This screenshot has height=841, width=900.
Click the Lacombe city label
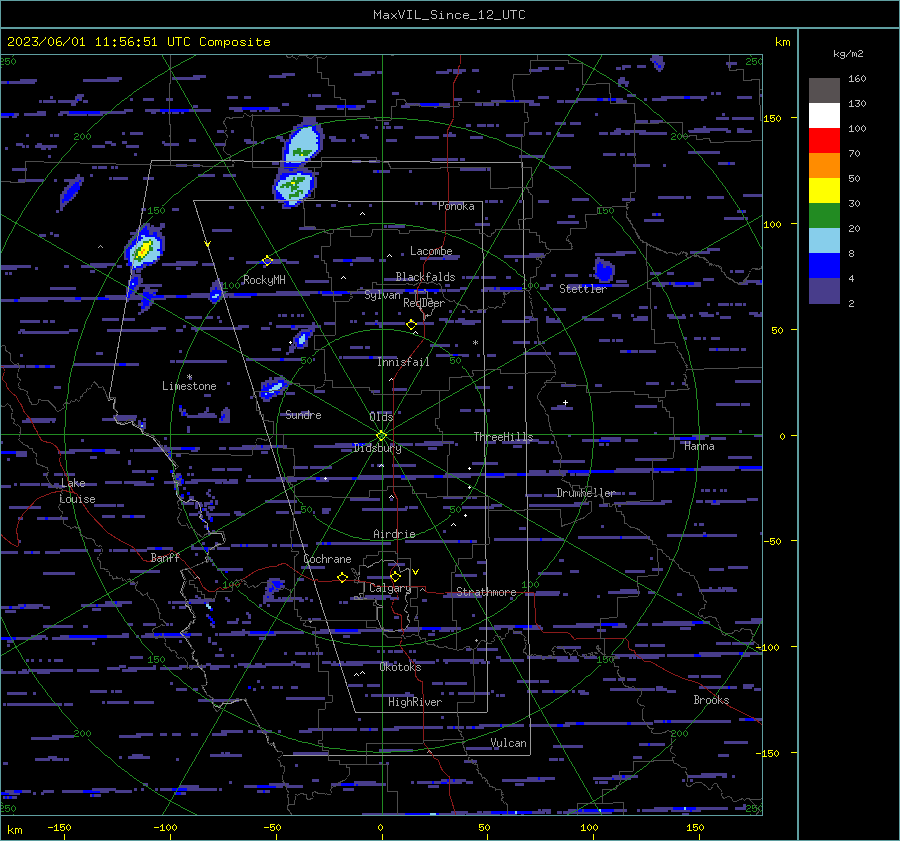point(431,251)
